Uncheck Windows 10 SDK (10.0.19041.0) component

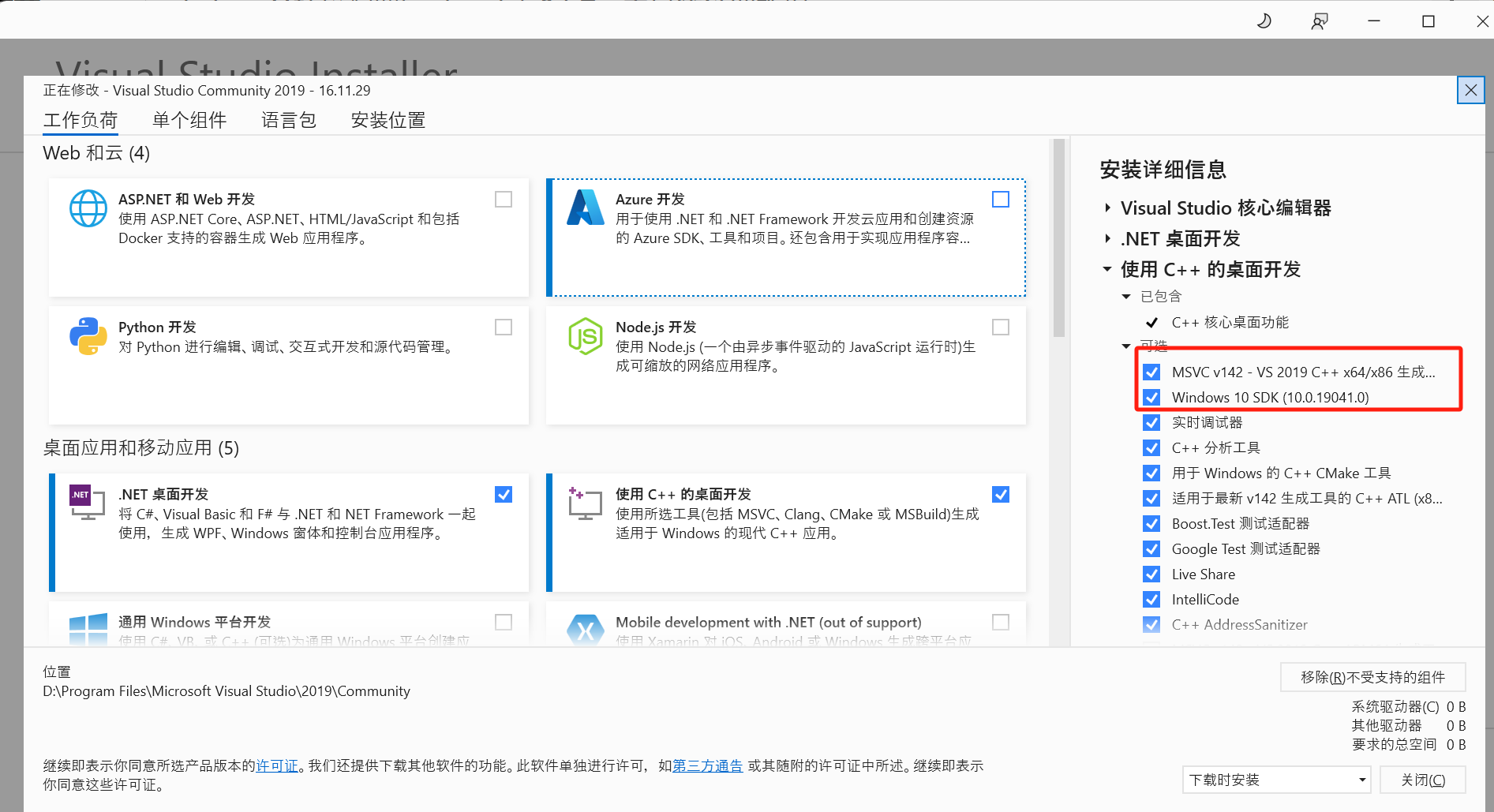pos(1151,397)
